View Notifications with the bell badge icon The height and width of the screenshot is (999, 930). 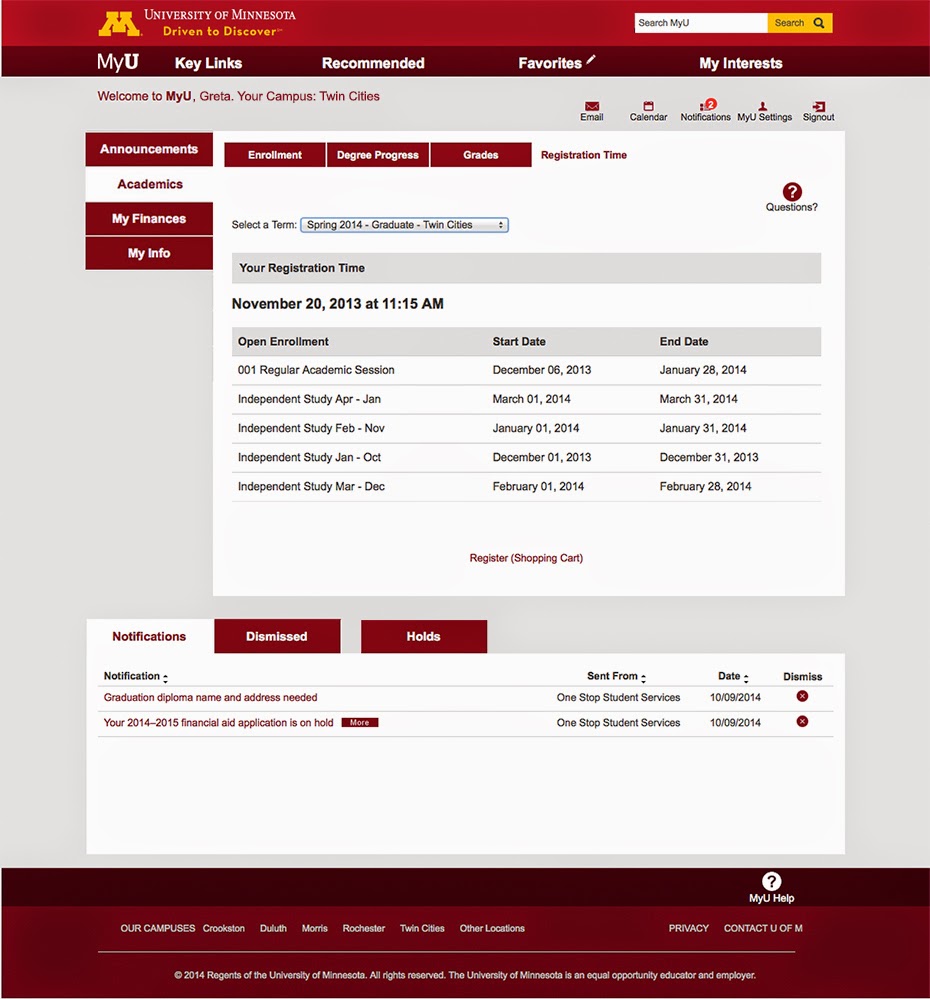pyautogui.click(x=704, y=107)
